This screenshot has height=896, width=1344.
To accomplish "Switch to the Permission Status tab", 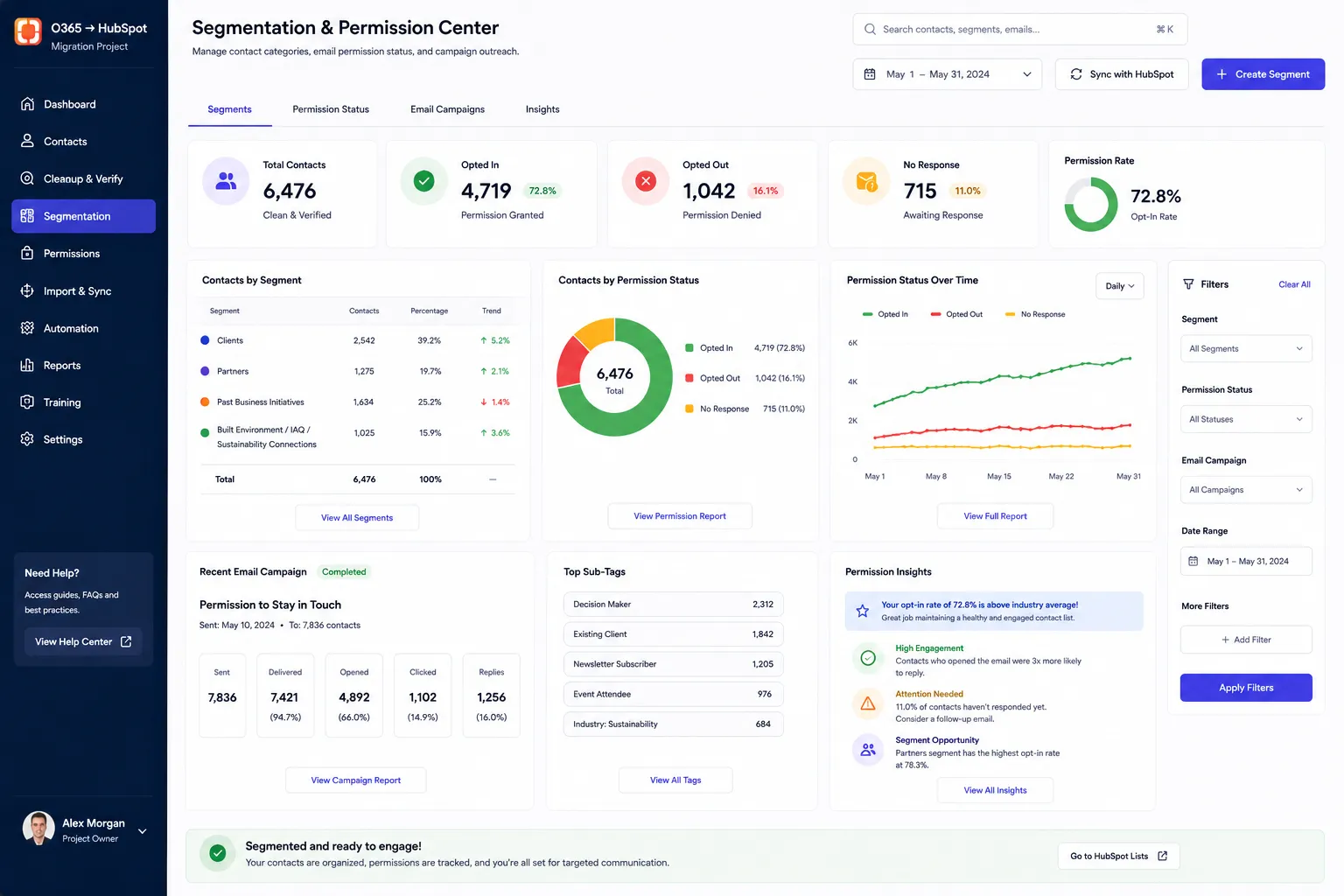I will [x=331, y=109].
